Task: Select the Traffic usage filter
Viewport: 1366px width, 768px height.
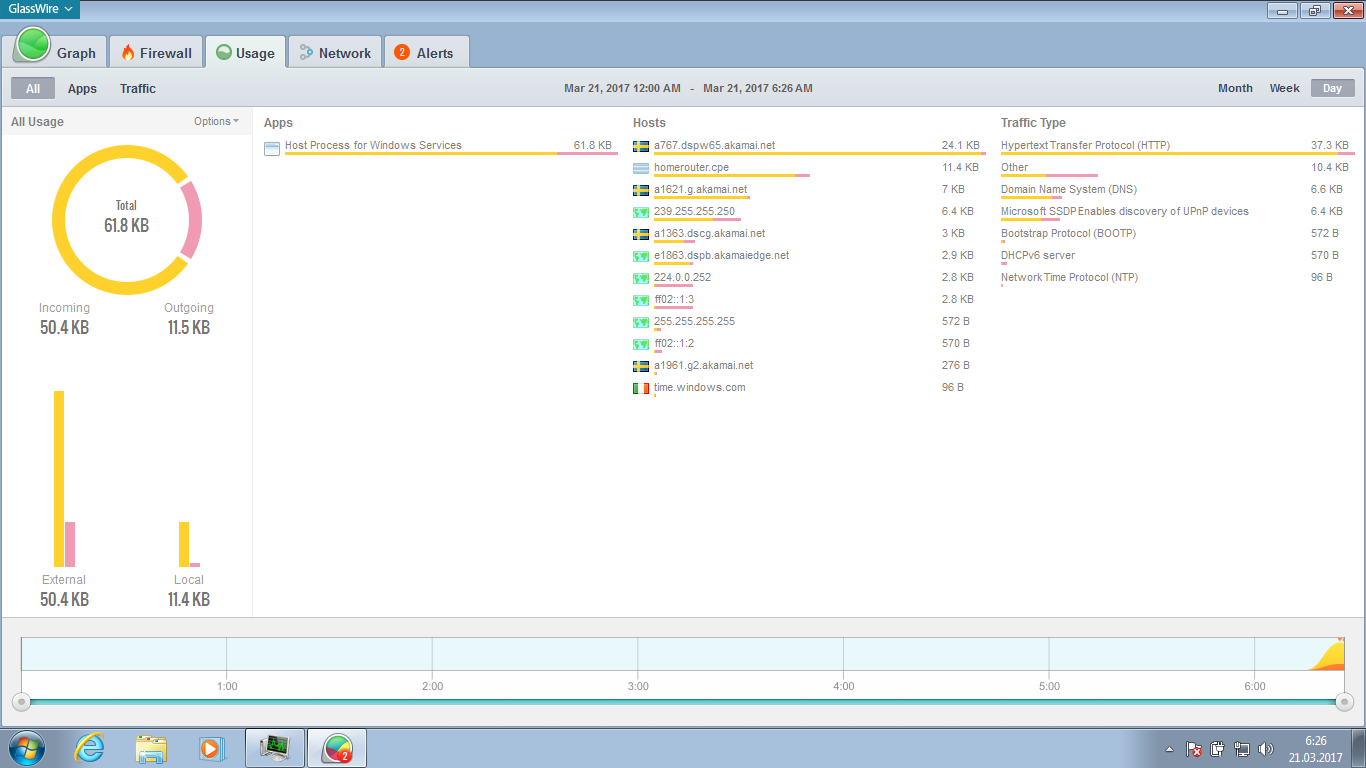Action: (x=138, y=89)
